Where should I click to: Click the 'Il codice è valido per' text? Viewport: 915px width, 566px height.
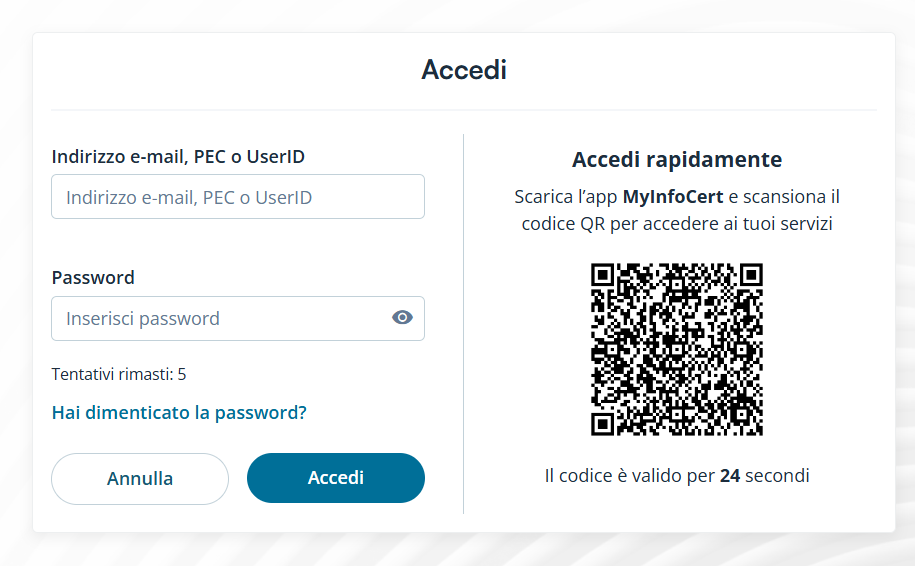point(630,475)
